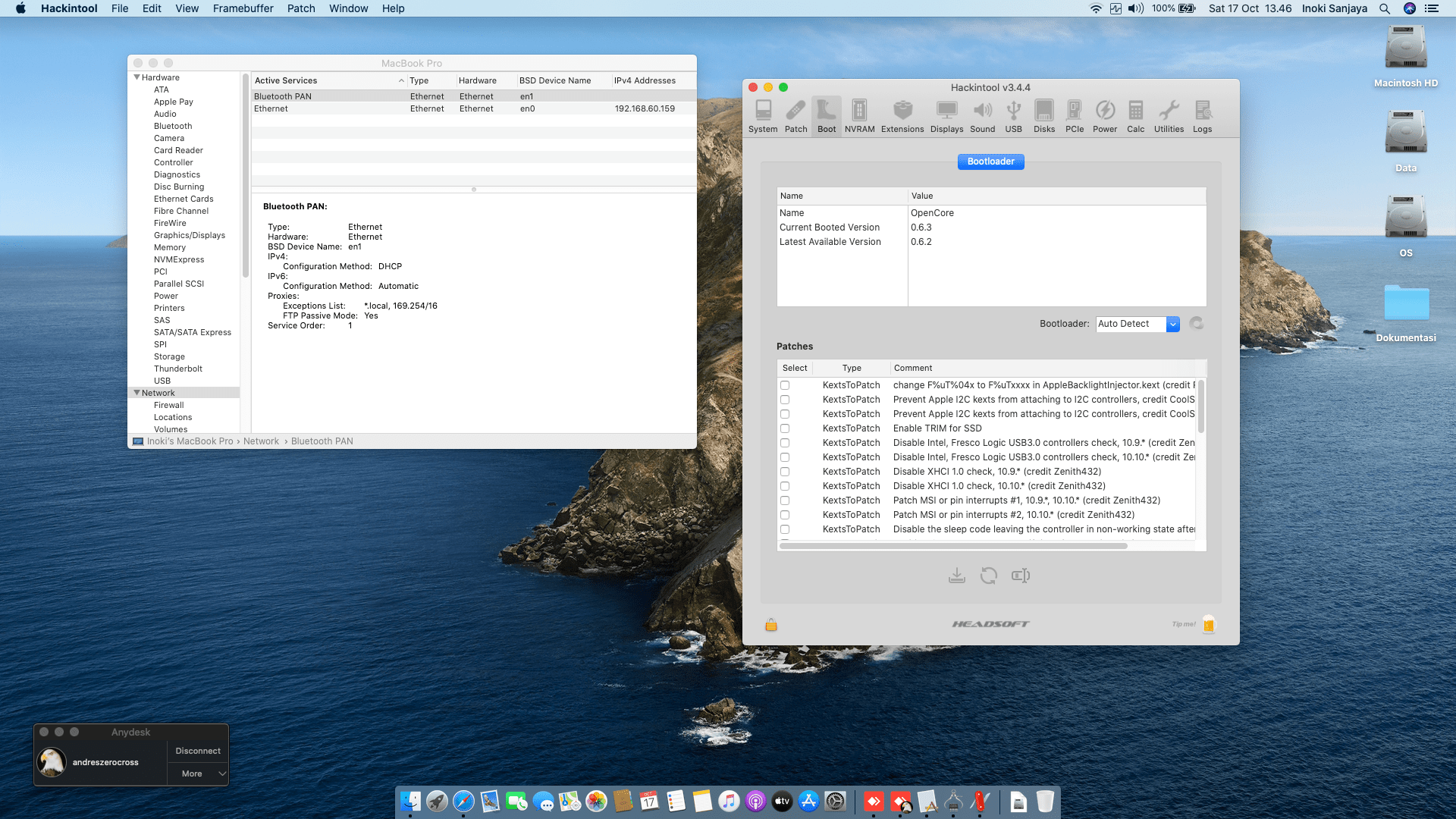Check Disable XHCI 1.0 check 10.9 patch
This screenshot has width=1456, height=819.
[x=785, y=472]
